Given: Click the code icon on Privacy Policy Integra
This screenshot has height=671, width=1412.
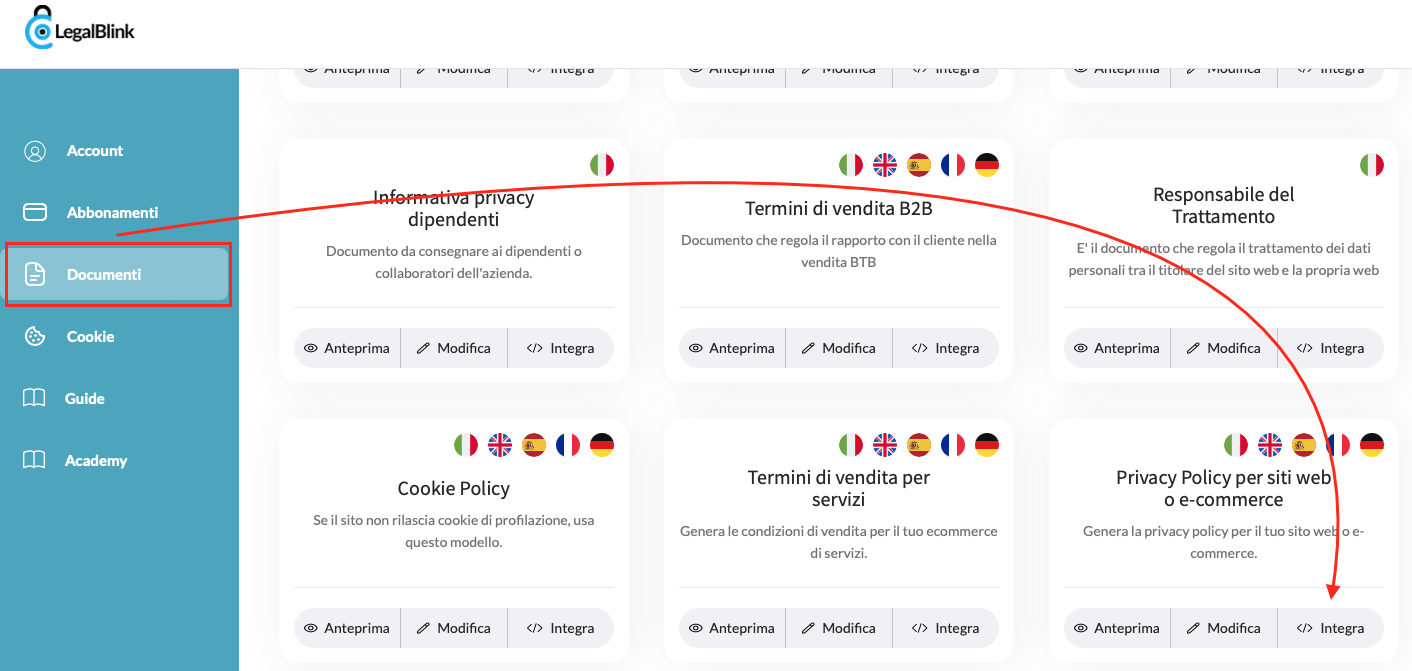Looking at the screenshot, I should pyautogui.click(x=1307, y=627).
